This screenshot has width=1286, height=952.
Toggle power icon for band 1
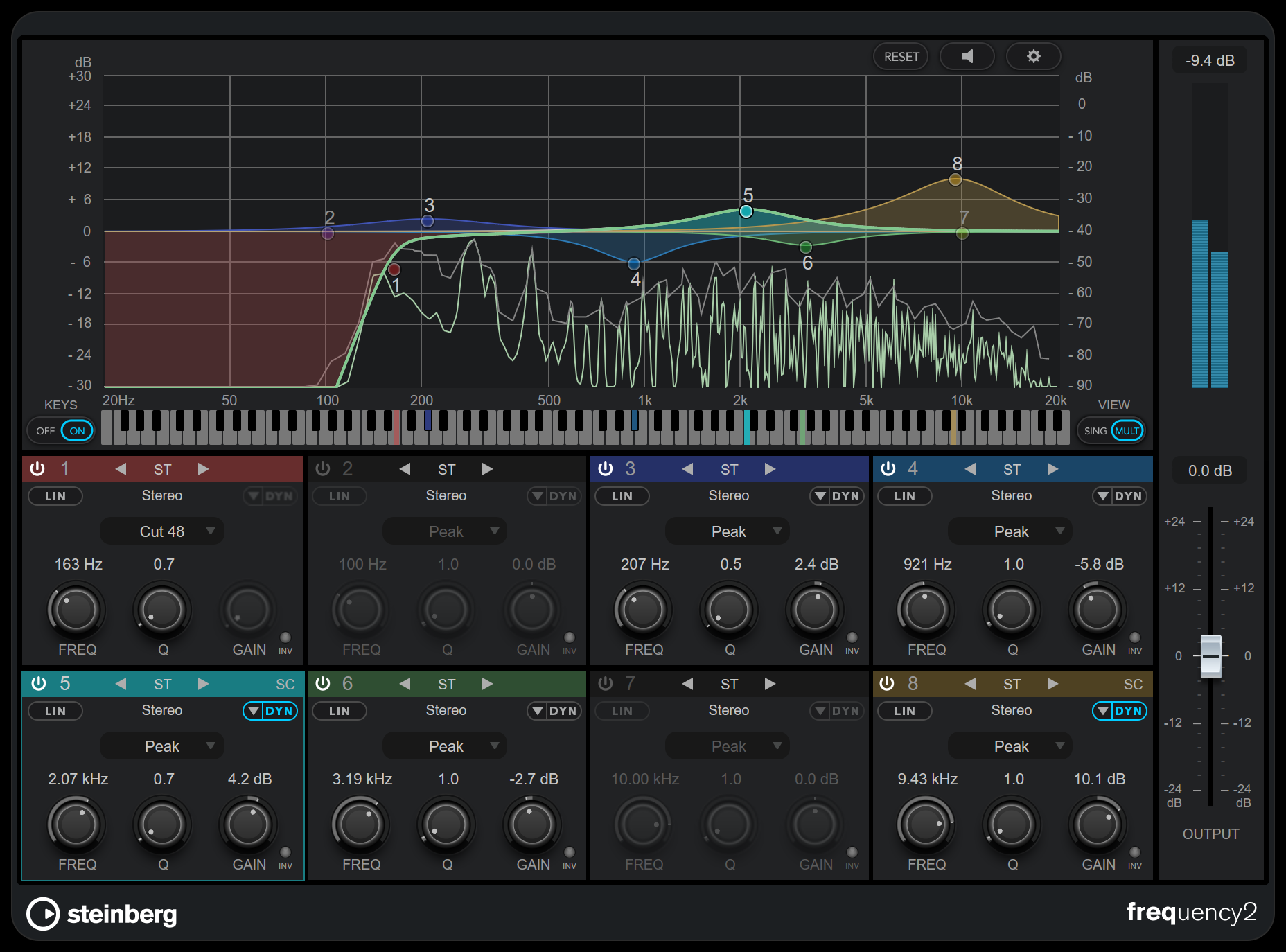37,469
